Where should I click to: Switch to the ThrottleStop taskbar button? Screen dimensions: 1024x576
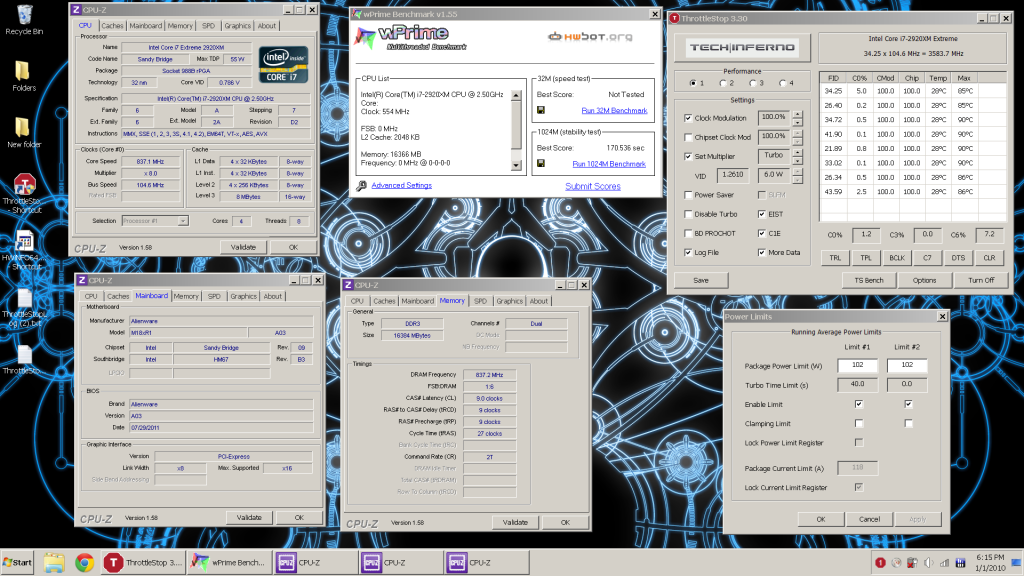coord(143,562)
